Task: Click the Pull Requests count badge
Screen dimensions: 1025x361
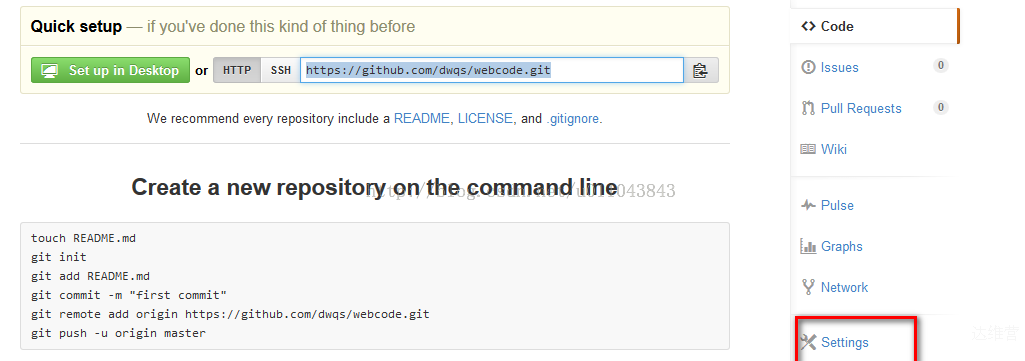Action: click(x=941, y=107)
